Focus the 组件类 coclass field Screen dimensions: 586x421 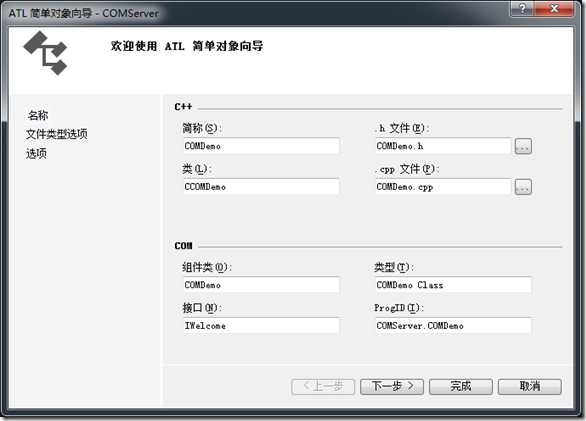coord(261,285)
